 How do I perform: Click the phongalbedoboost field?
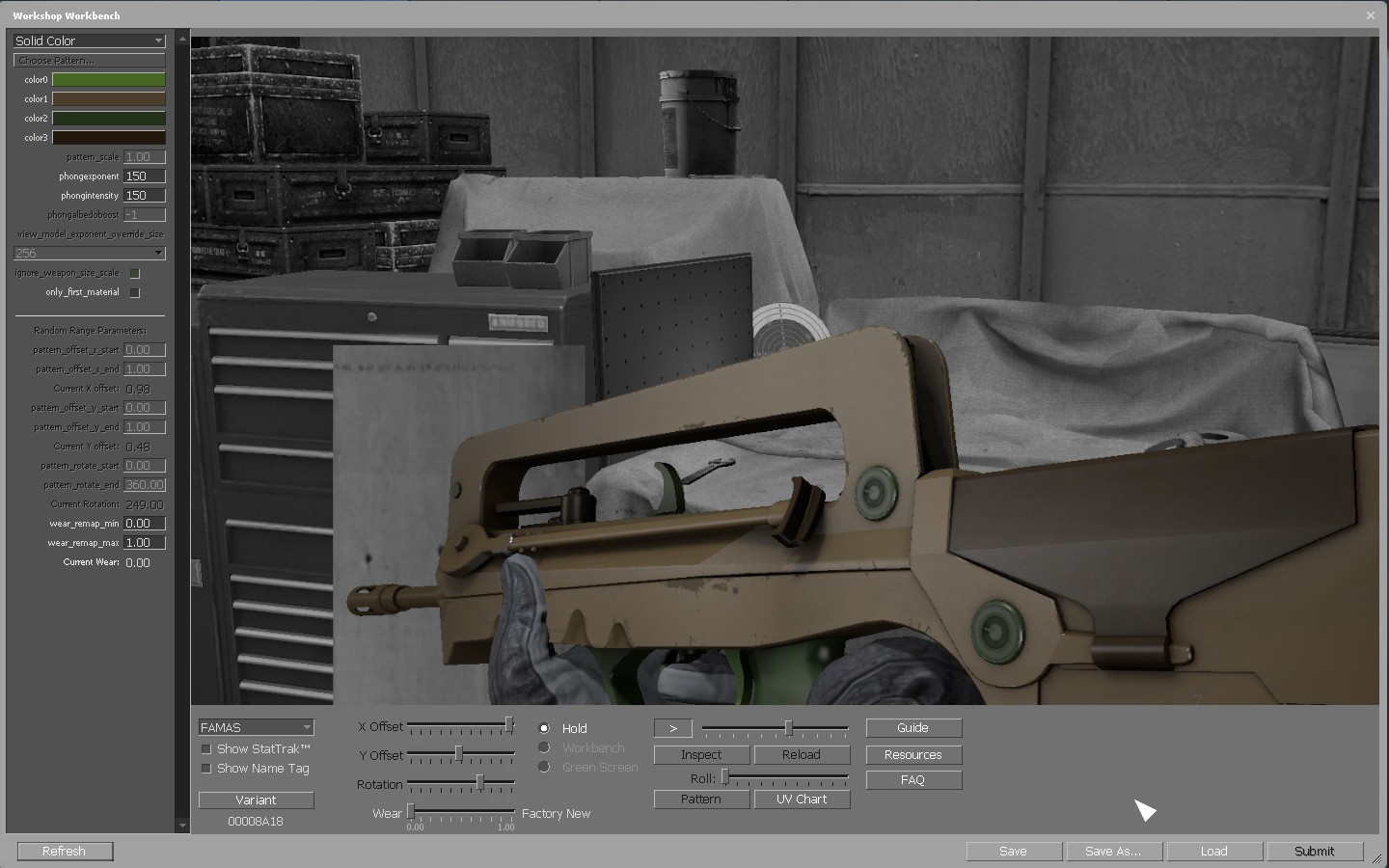click(x=145, y=214)
